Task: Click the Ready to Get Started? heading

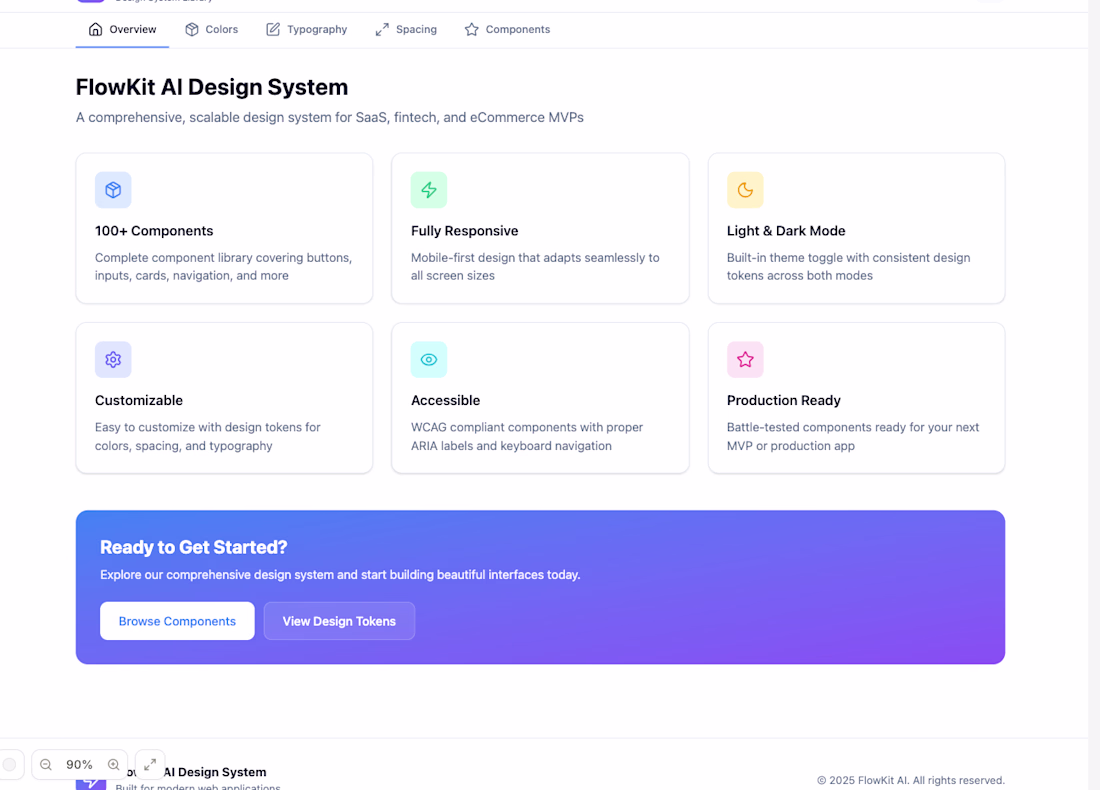Action: [194, 547]
